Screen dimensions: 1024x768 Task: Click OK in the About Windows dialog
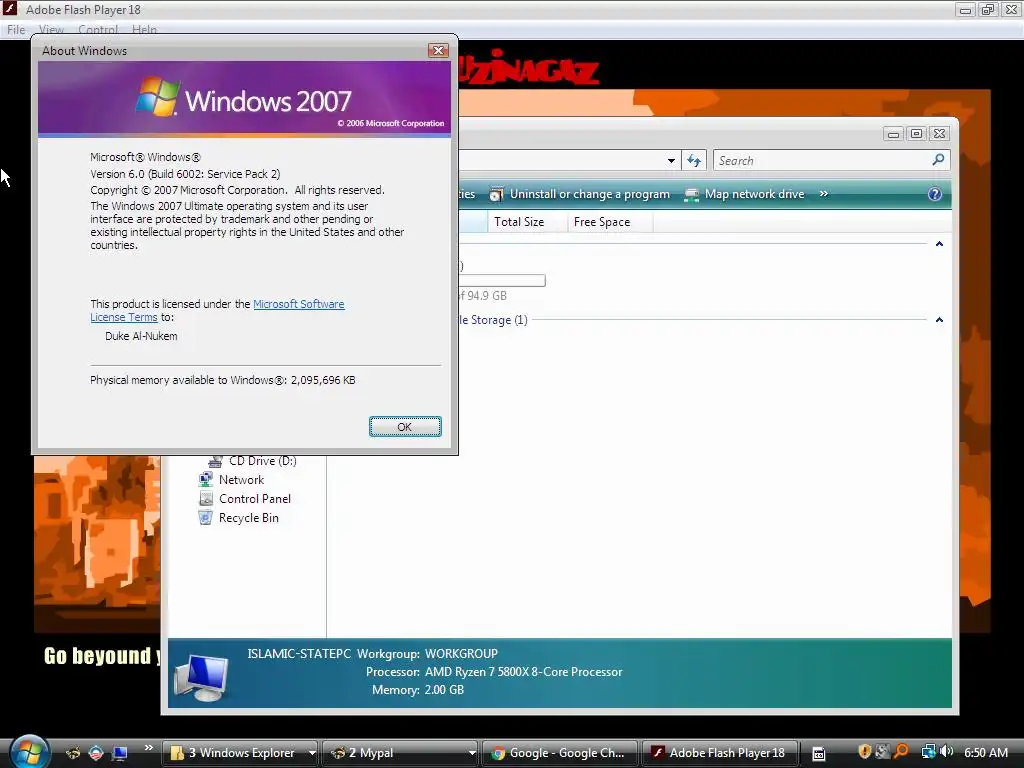coord(405,426)
